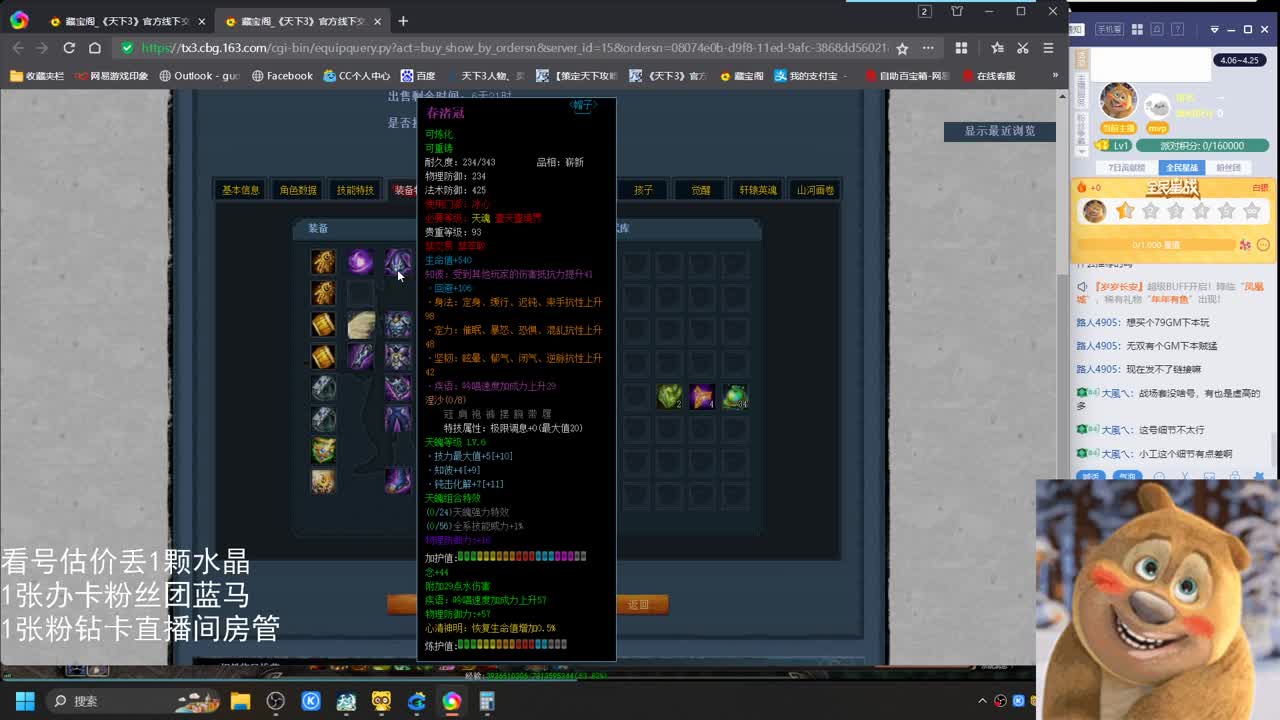Screen dimensions: 1280x720
Task: Open the 百度 bookmark
Action: (418, 76)
